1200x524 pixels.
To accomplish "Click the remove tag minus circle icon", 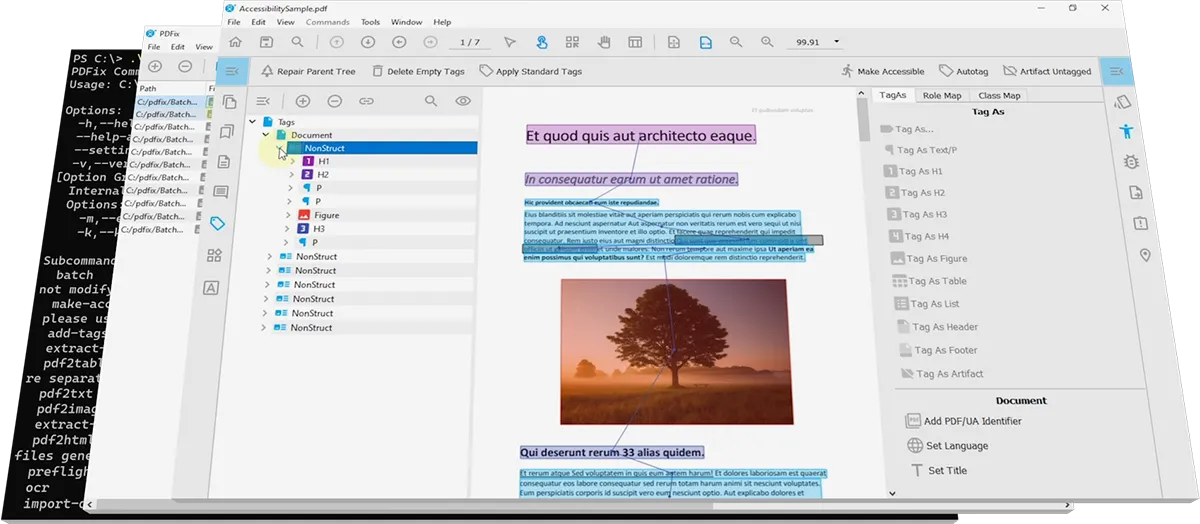I will [335, 101].
